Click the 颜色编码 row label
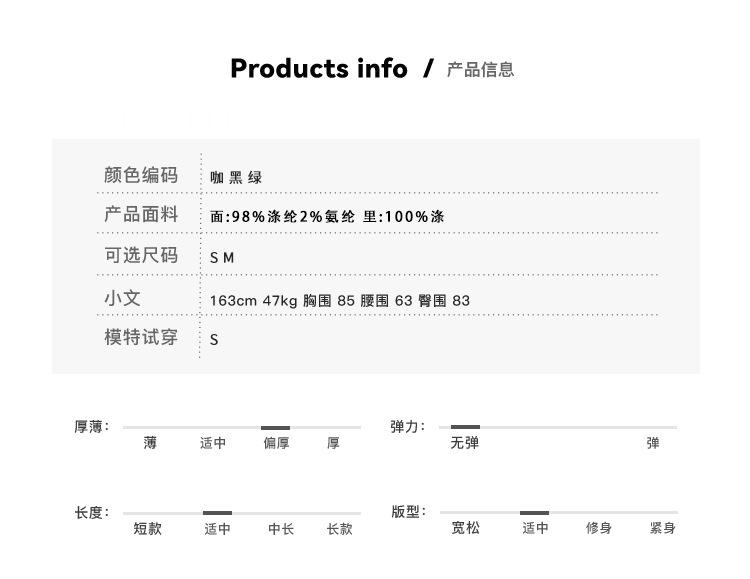The image size is (750, 579). pyautogui.click(x=141, y=175)
